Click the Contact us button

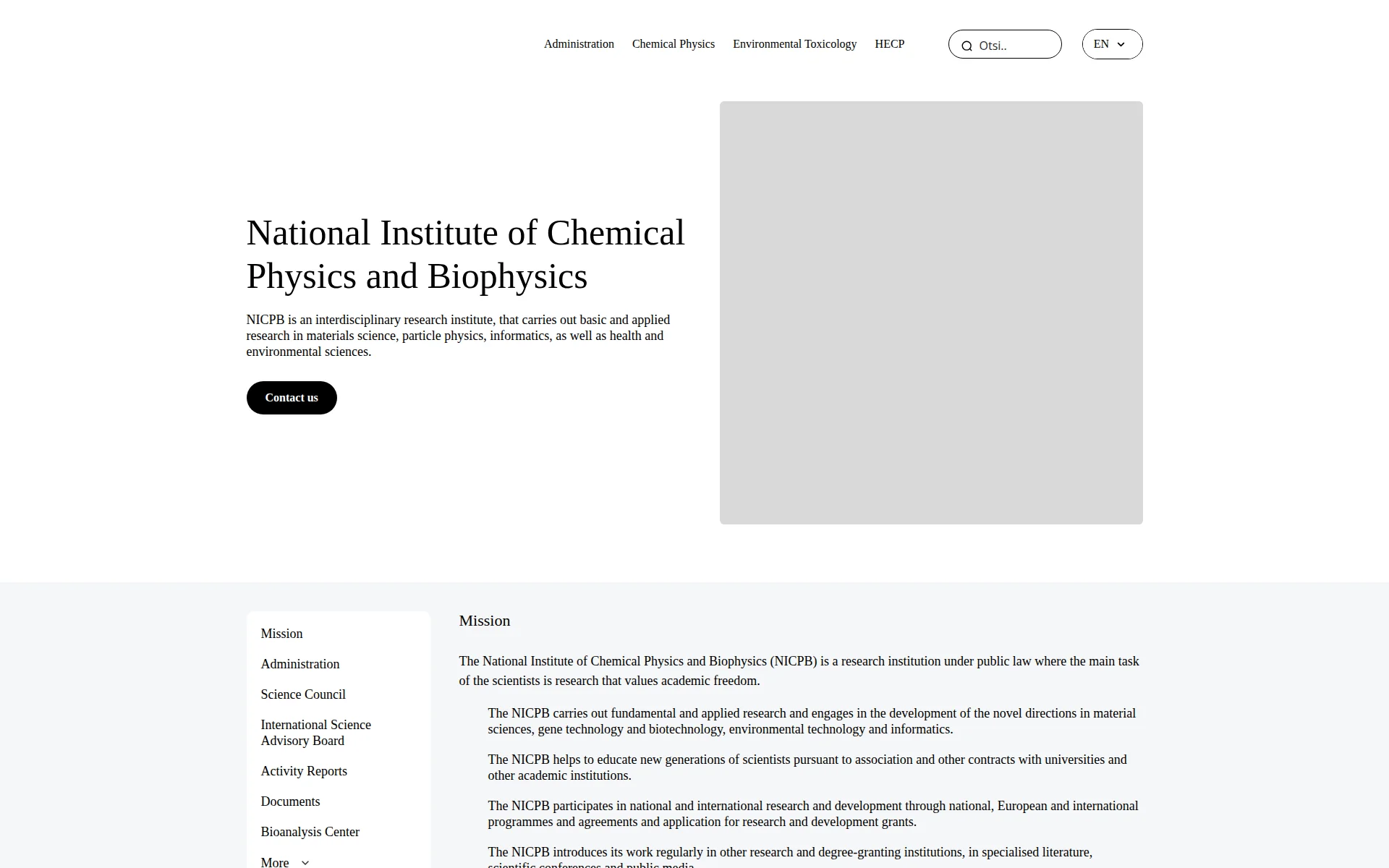tap(292, 398)
